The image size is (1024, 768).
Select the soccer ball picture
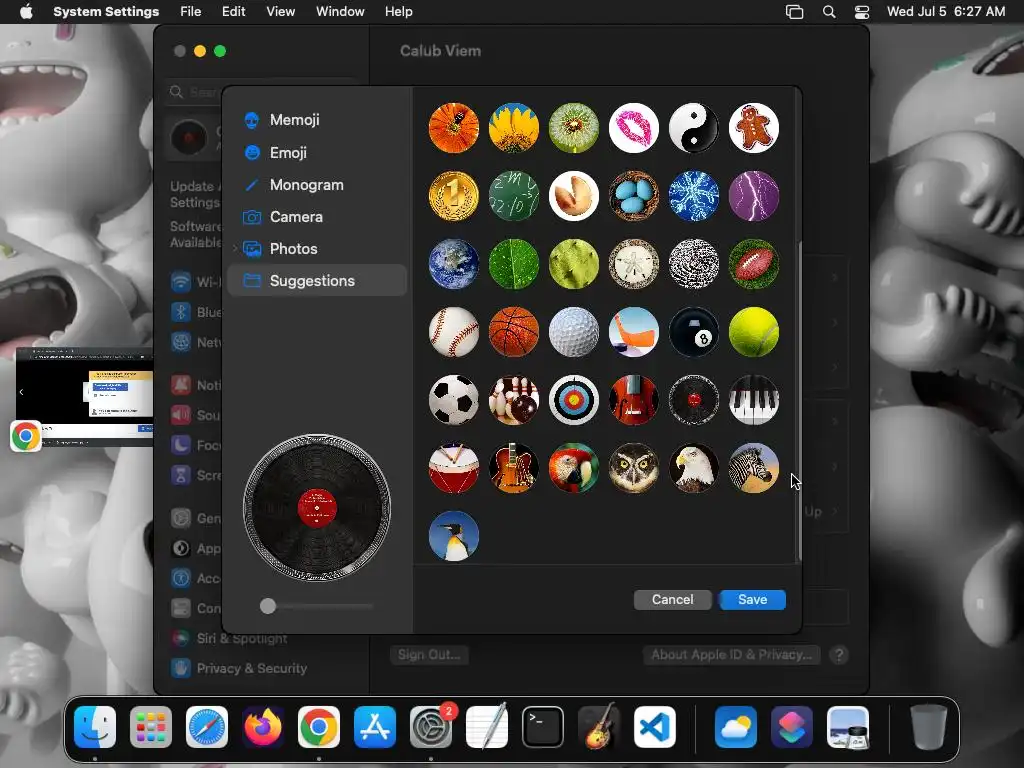[454, 400]
